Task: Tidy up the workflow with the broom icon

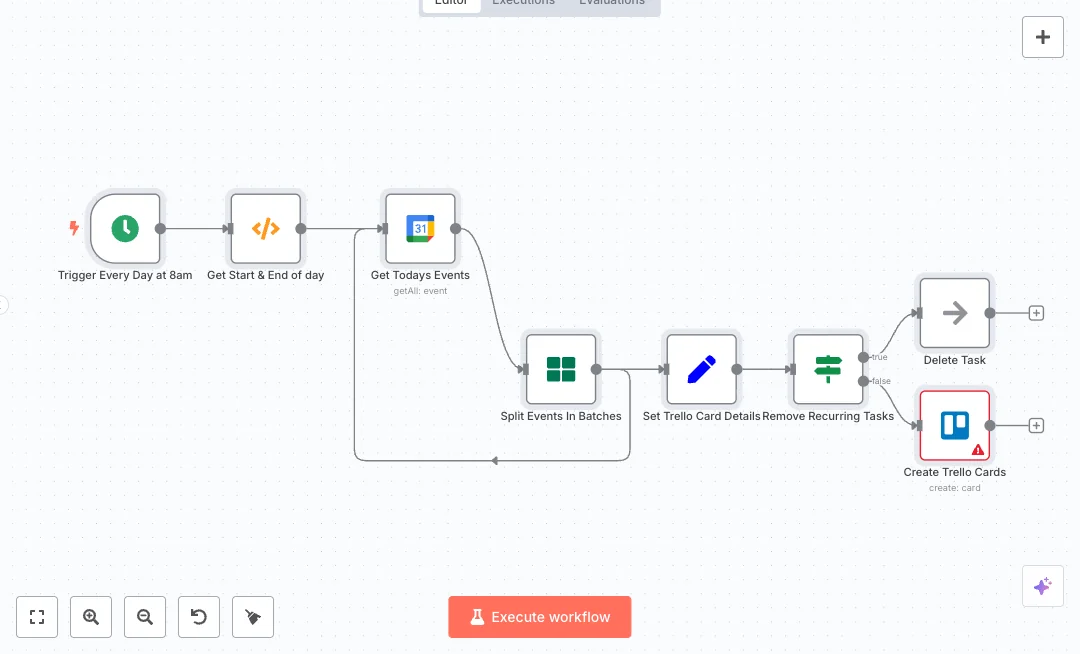Action: pyautogui.click(x=253, y=617)
